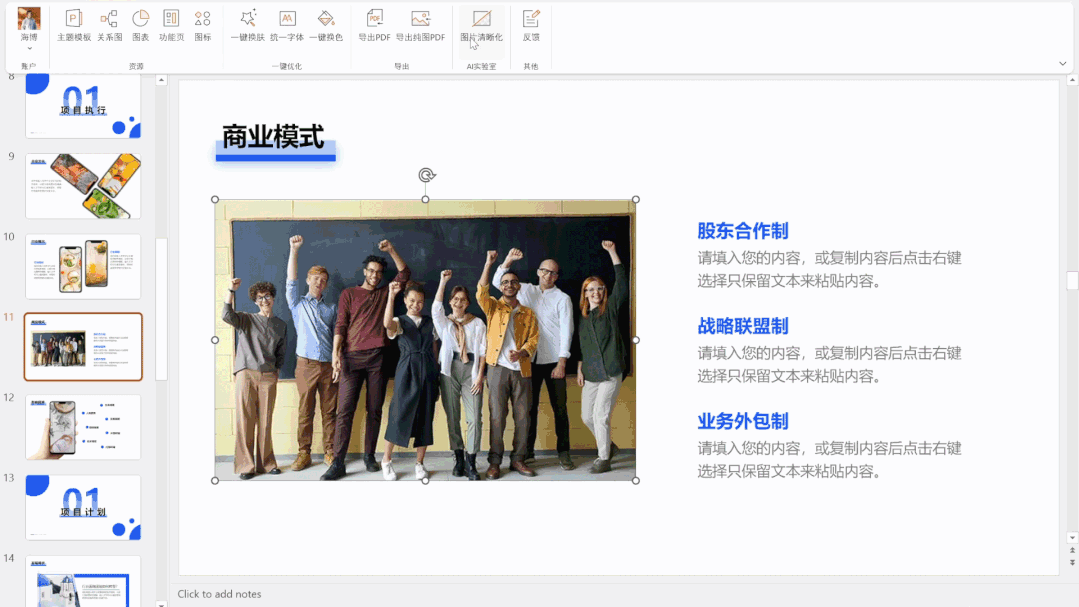Click the rotation handle above the photo

[x=427, y=175]
